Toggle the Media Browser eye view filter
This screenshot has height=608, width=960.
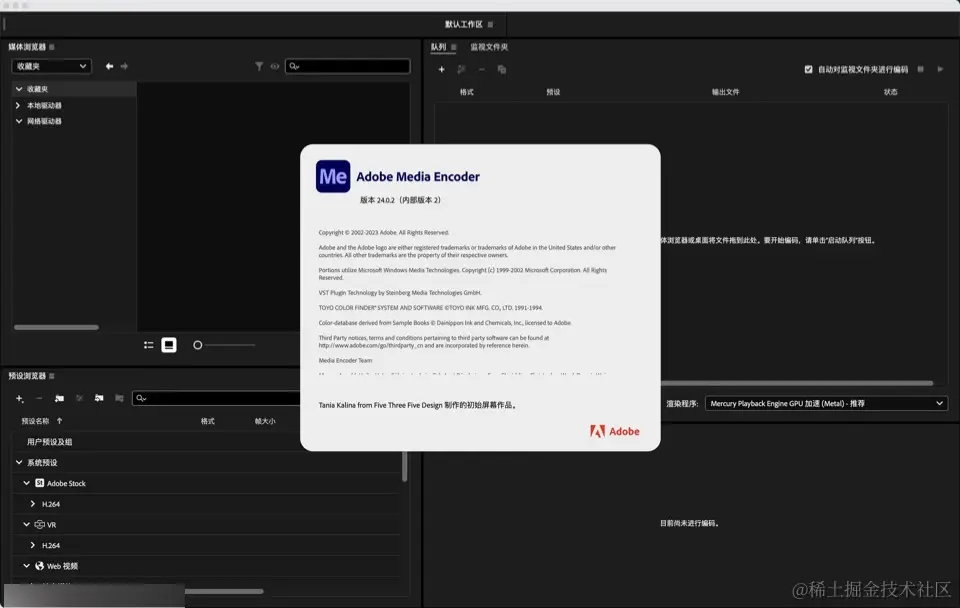275,66
